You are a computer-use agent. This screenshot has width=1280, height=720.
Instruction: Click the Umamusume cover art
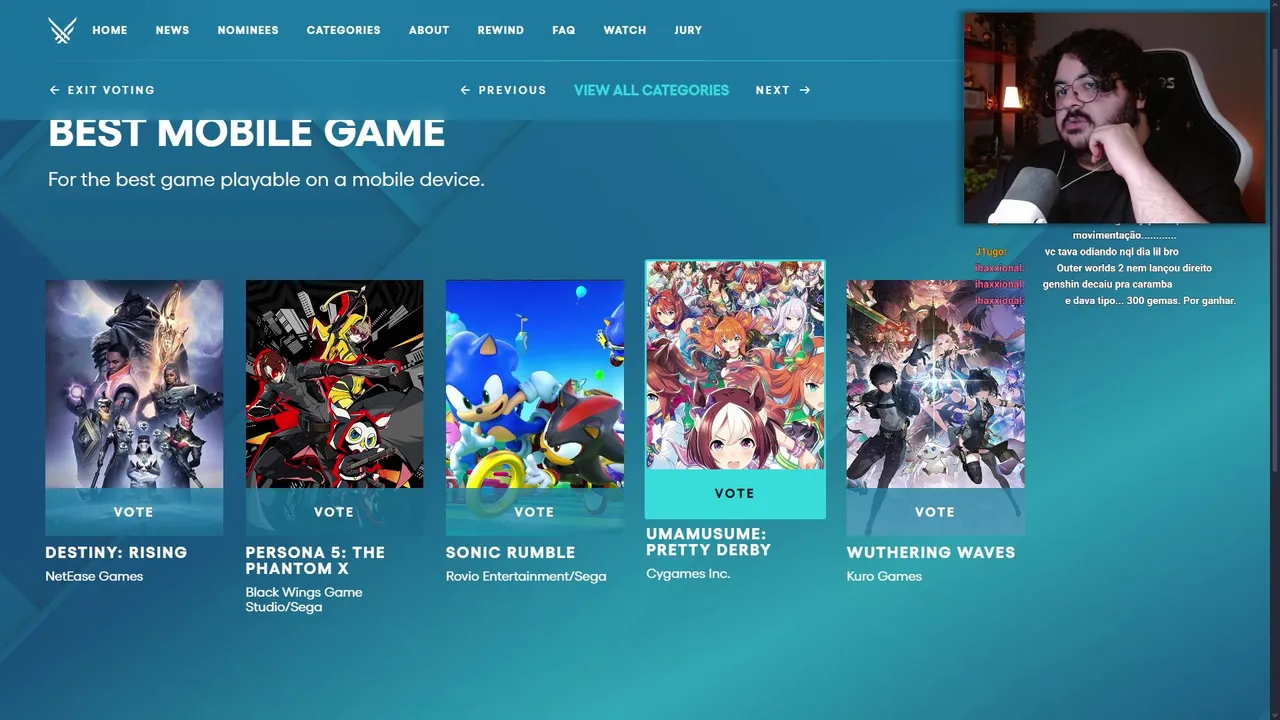735,365
